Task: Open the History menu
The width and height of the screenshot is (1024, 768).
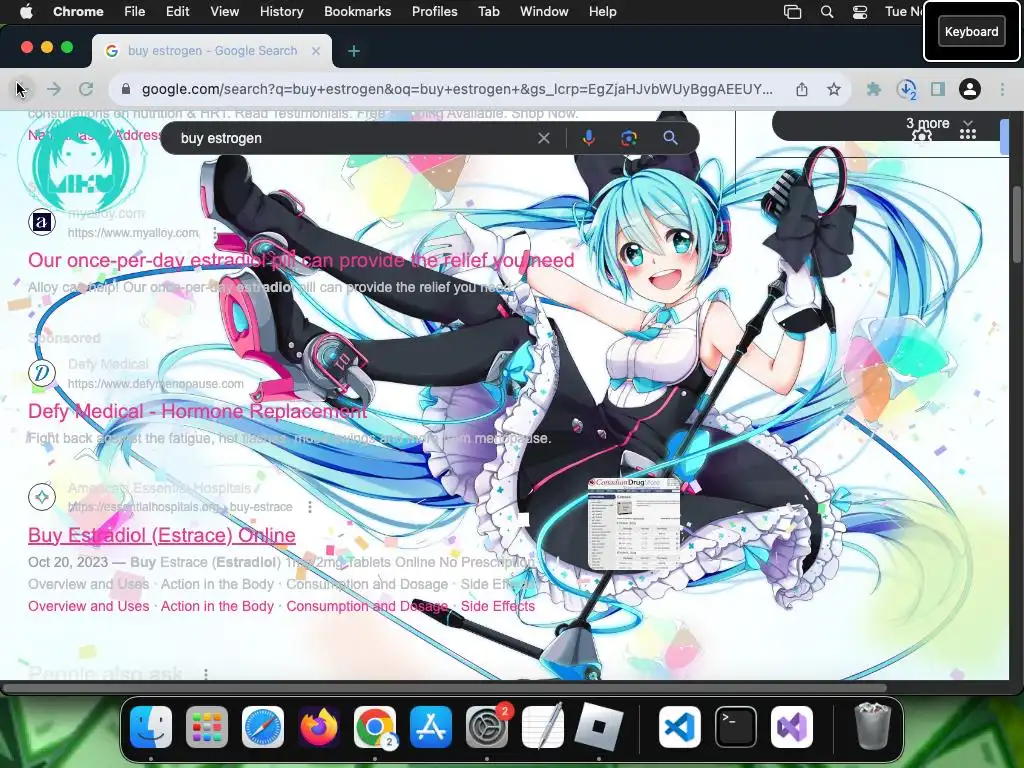Action: click(x=281, y=12)
